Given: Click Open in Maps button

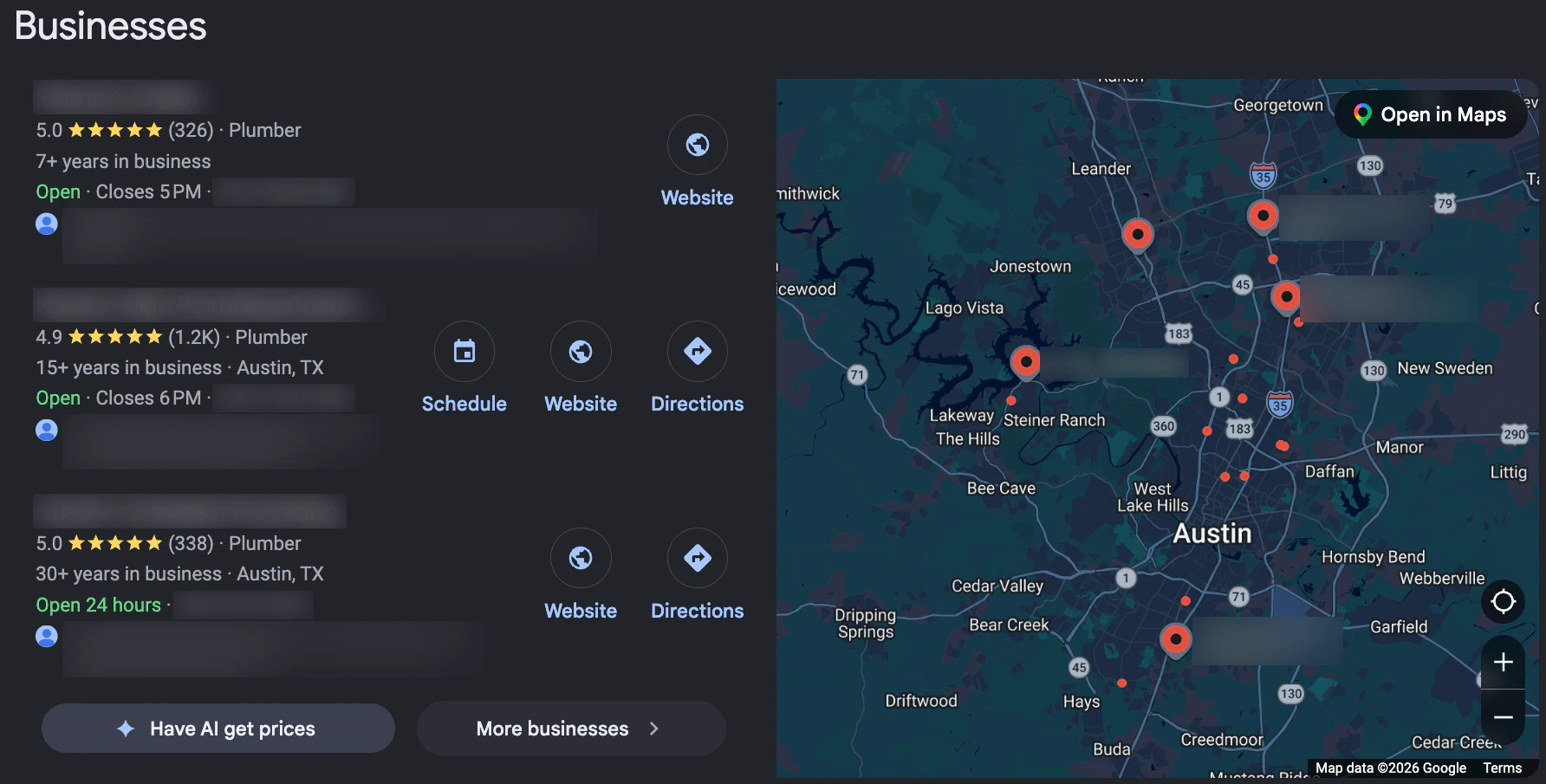Looking at the screenshot, I should coord(1432,114).
